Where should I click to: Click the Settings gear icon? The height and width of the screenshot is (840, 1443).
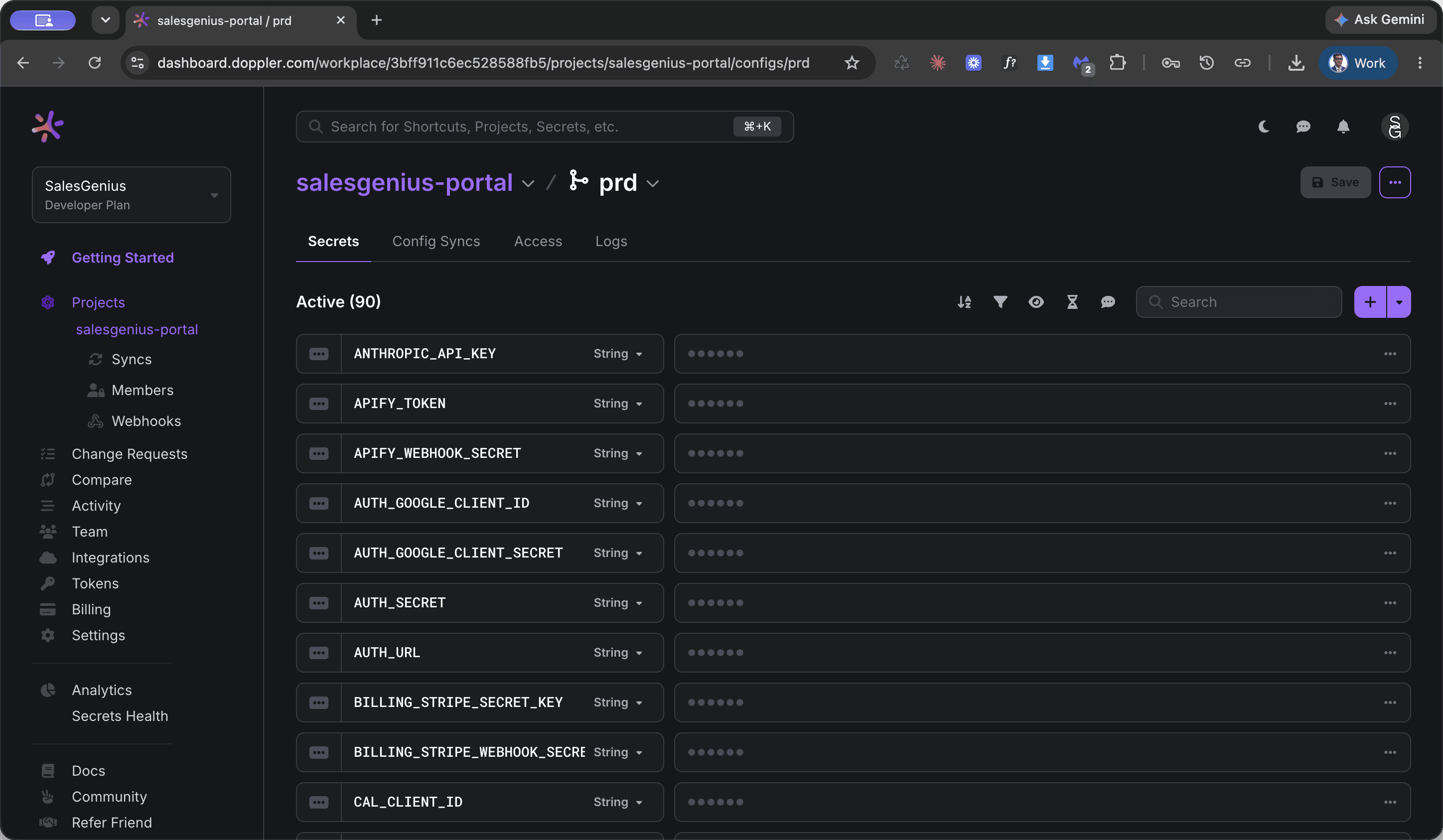click(47, 635)
